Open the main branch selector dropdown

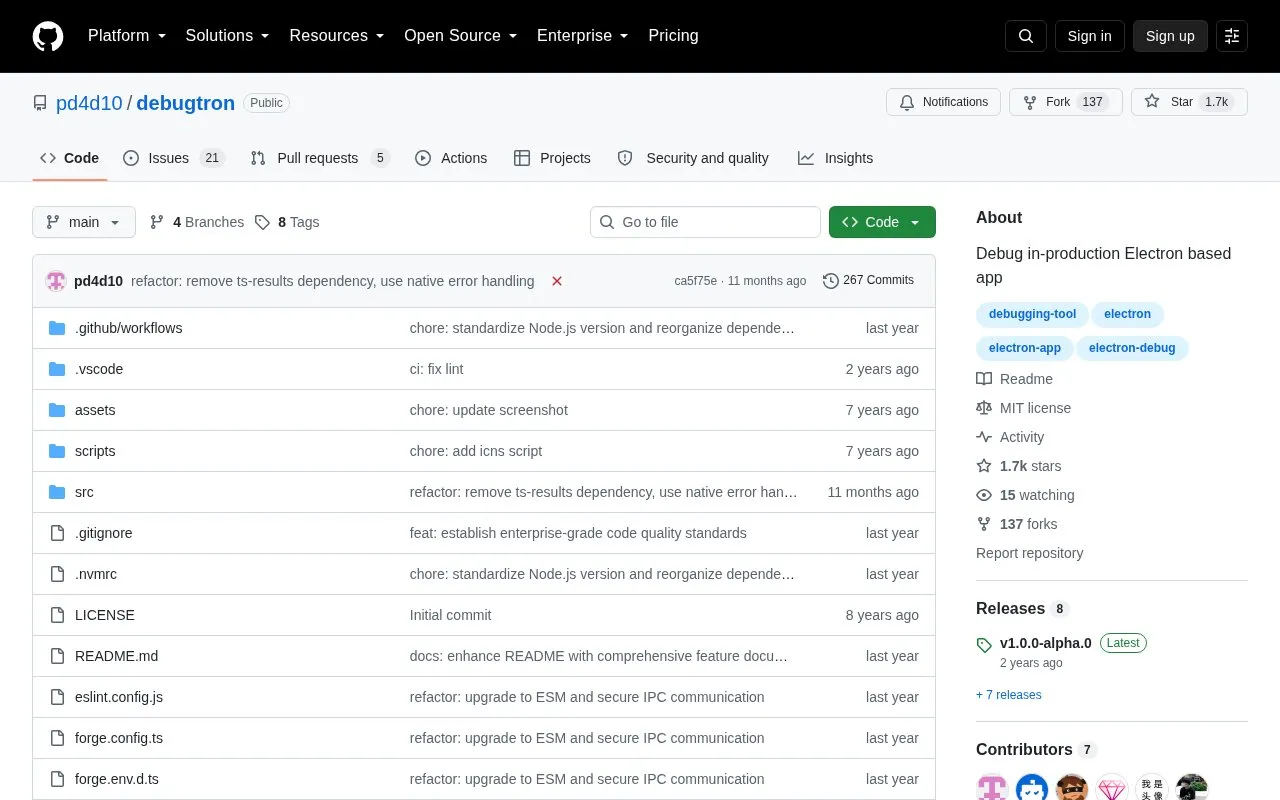pyautogui.click(x=84, y=222)
